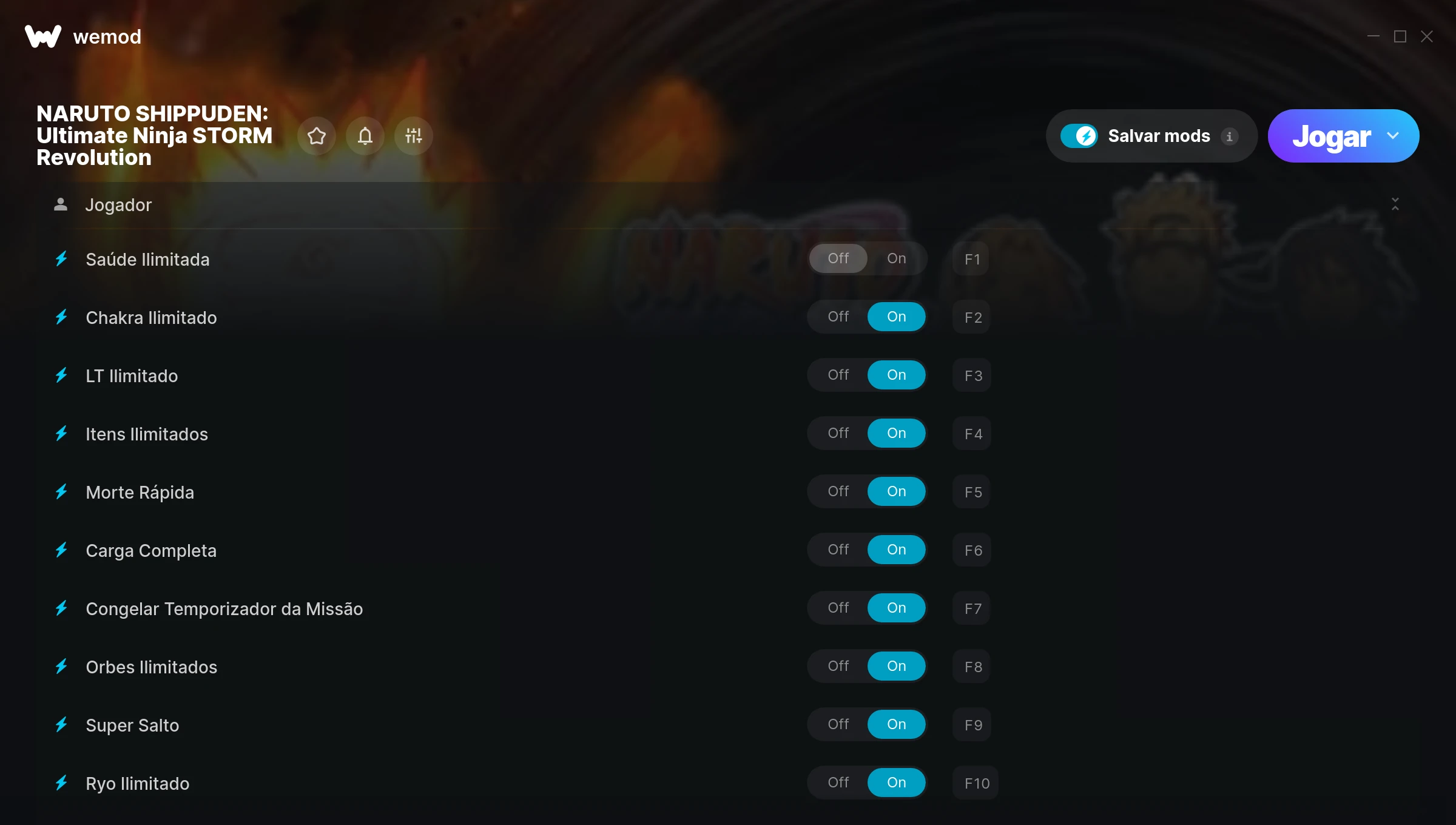The height and width of the screenshot is (825, 1456).
Task: Click the WeMod logo icon
Action: coord(42,36)
